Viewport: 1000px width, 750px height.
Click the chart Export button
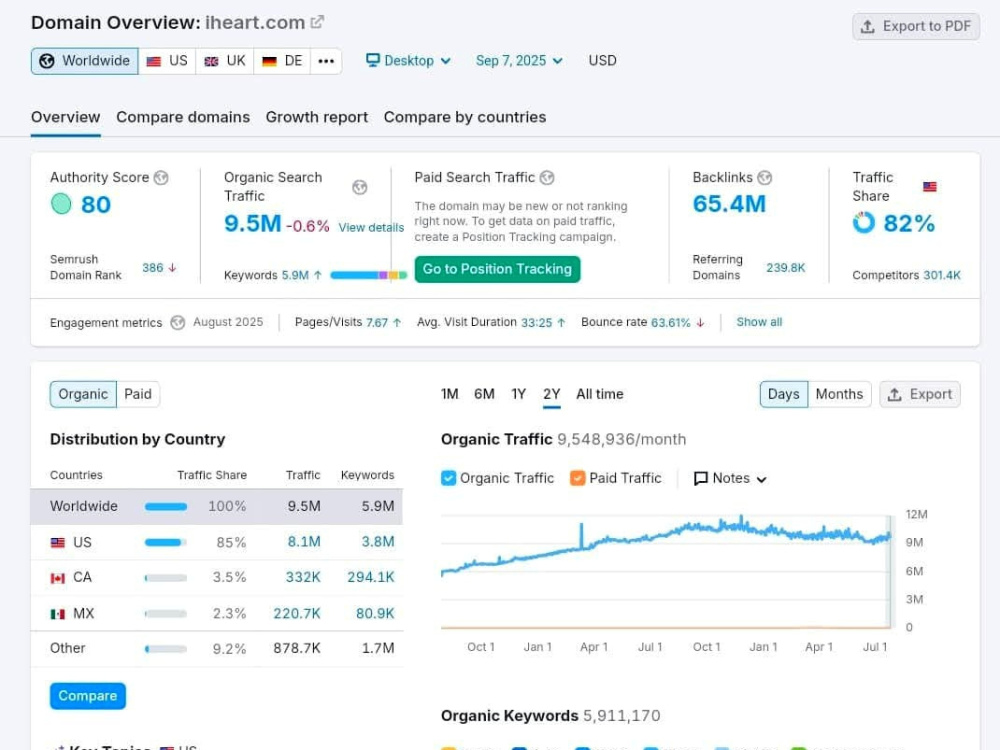[x=920, y=394]
